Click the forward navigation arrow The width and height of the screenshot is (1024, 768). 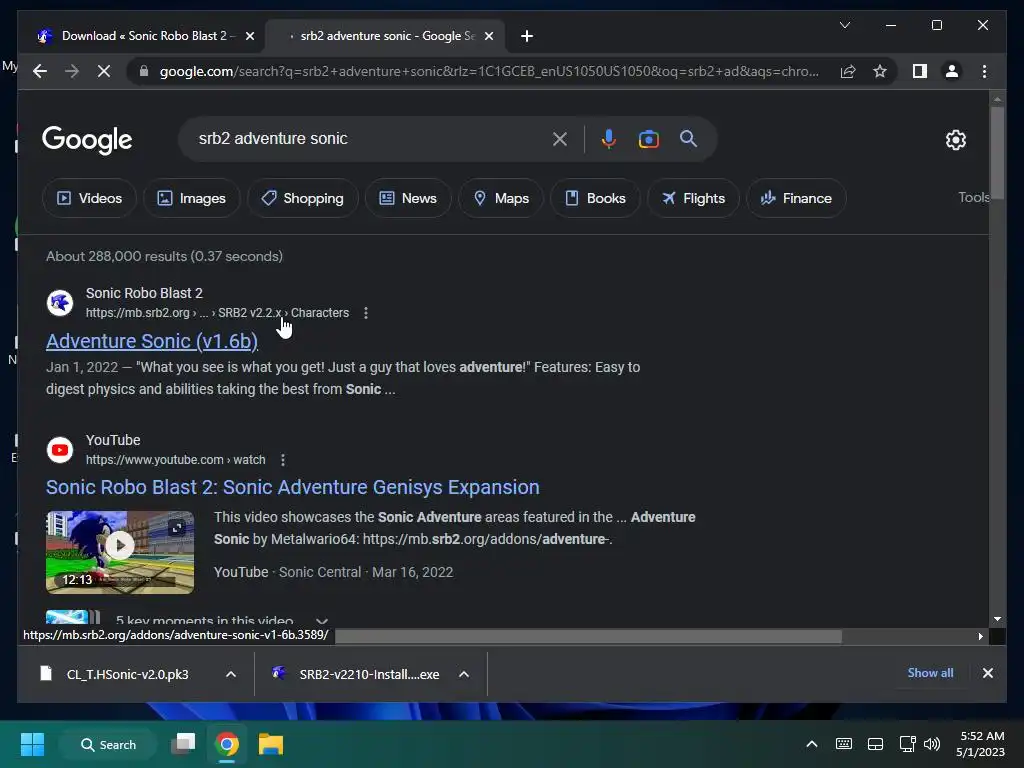(x=72, y=71)
